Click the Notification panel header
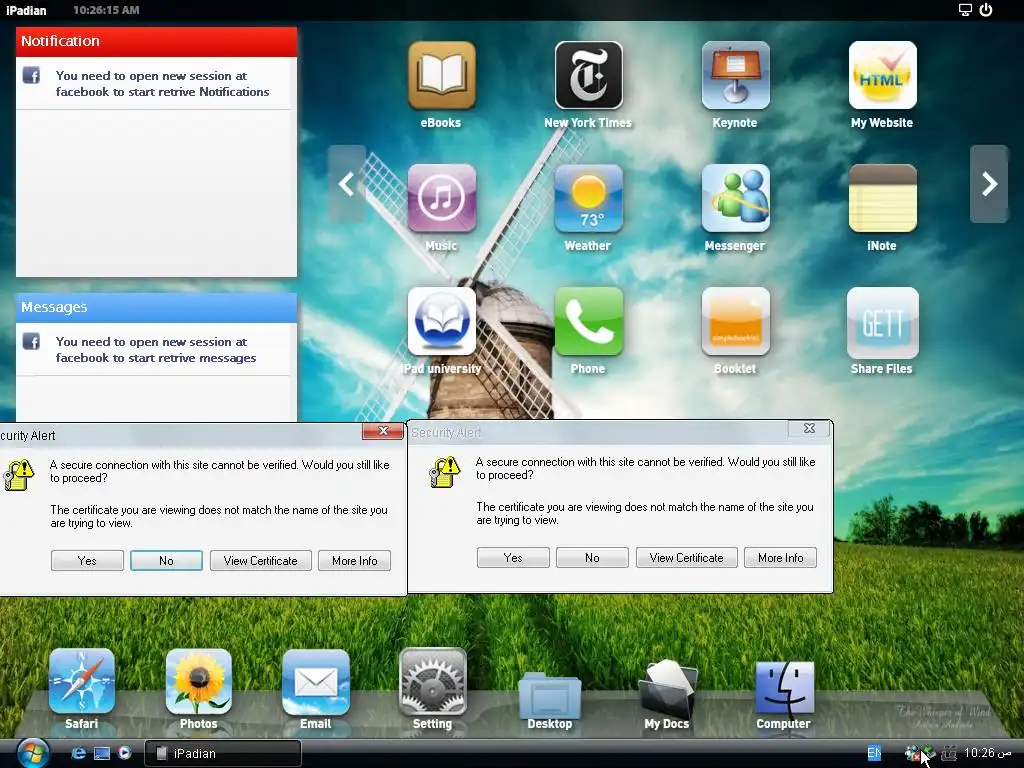The image size is (1024, 768). tap(157, 41)
